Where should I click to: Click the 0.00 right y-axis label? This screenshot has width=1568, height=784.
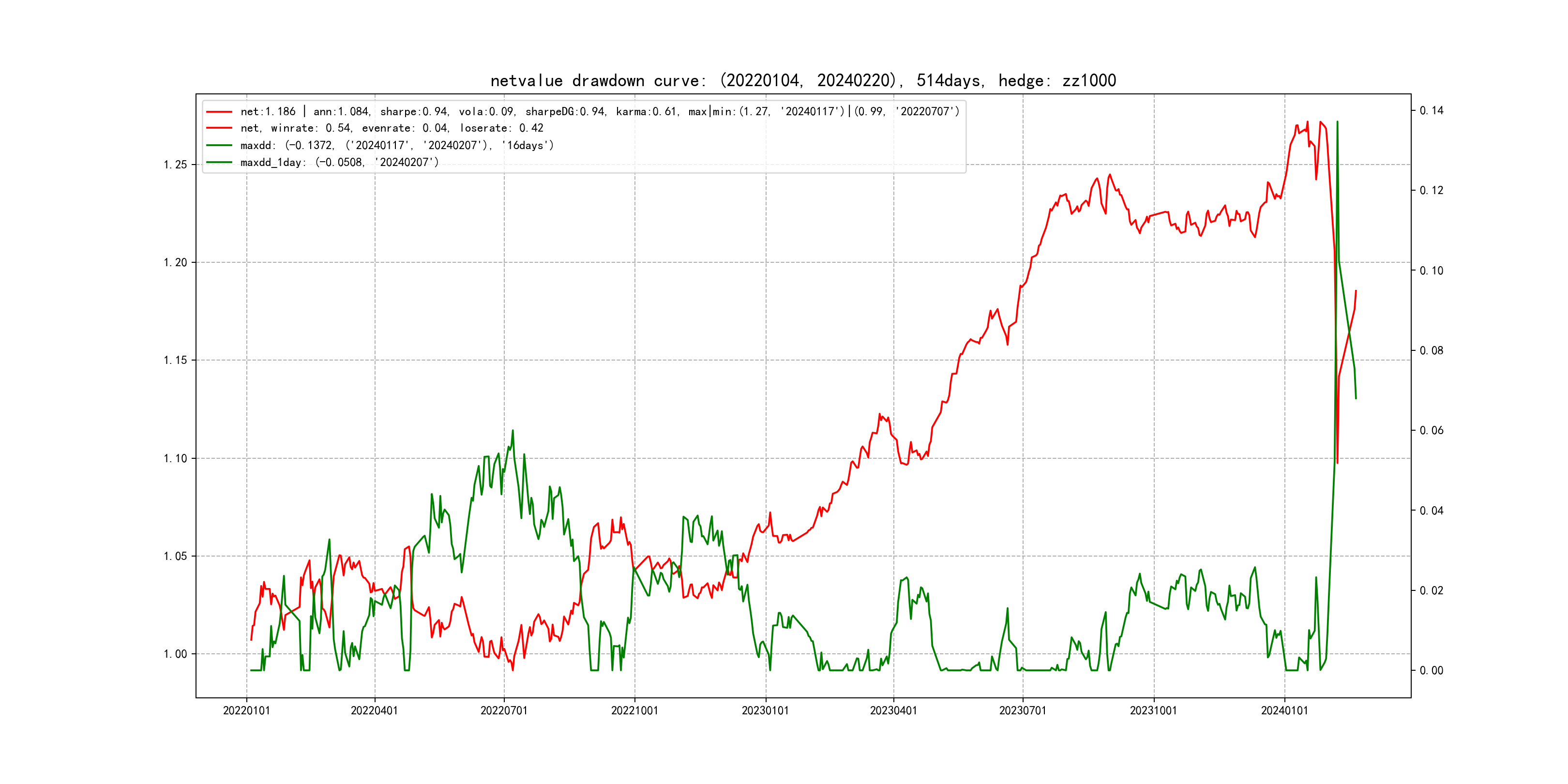pyautogui.click(x=1431, y=671)
